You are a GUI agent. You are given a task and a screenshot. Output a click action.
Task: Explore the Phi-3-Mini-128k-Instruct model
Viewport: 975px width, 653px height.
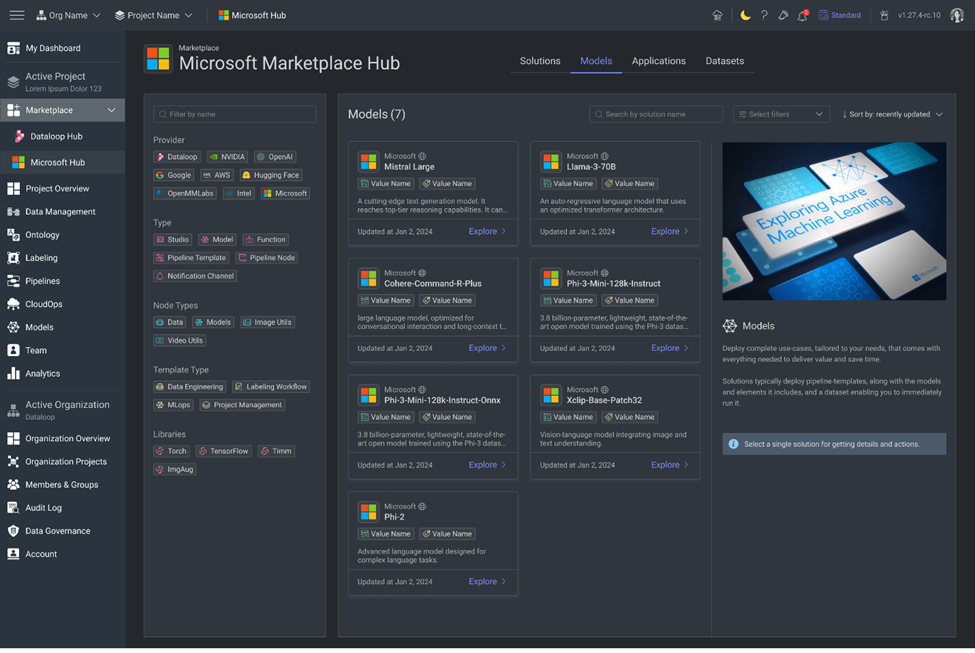pyautogui.click(x=670, y=348)
